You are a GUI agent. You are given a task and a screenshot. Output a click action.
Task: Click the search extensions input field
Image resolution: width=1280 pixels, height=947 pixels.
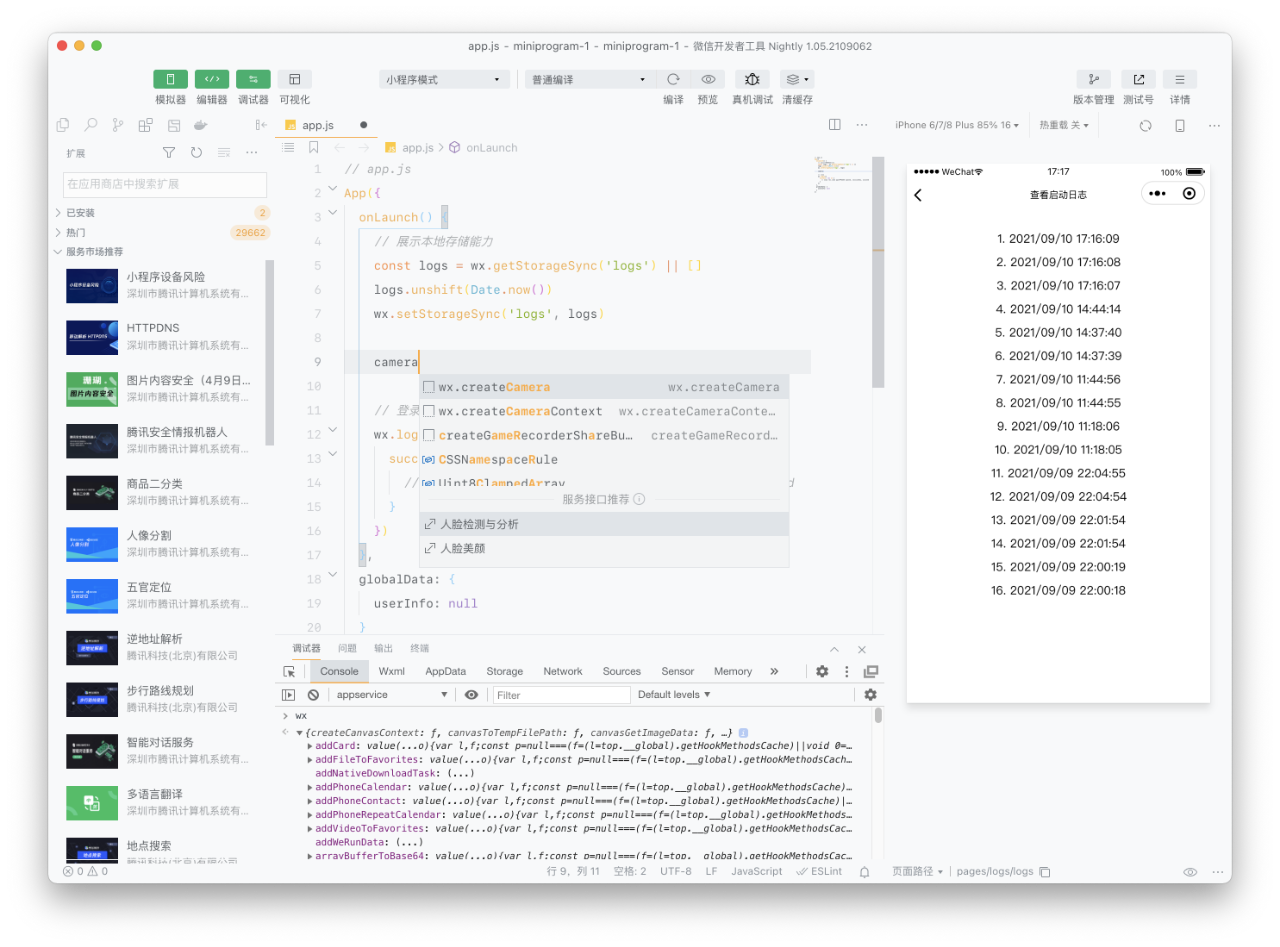165,184
